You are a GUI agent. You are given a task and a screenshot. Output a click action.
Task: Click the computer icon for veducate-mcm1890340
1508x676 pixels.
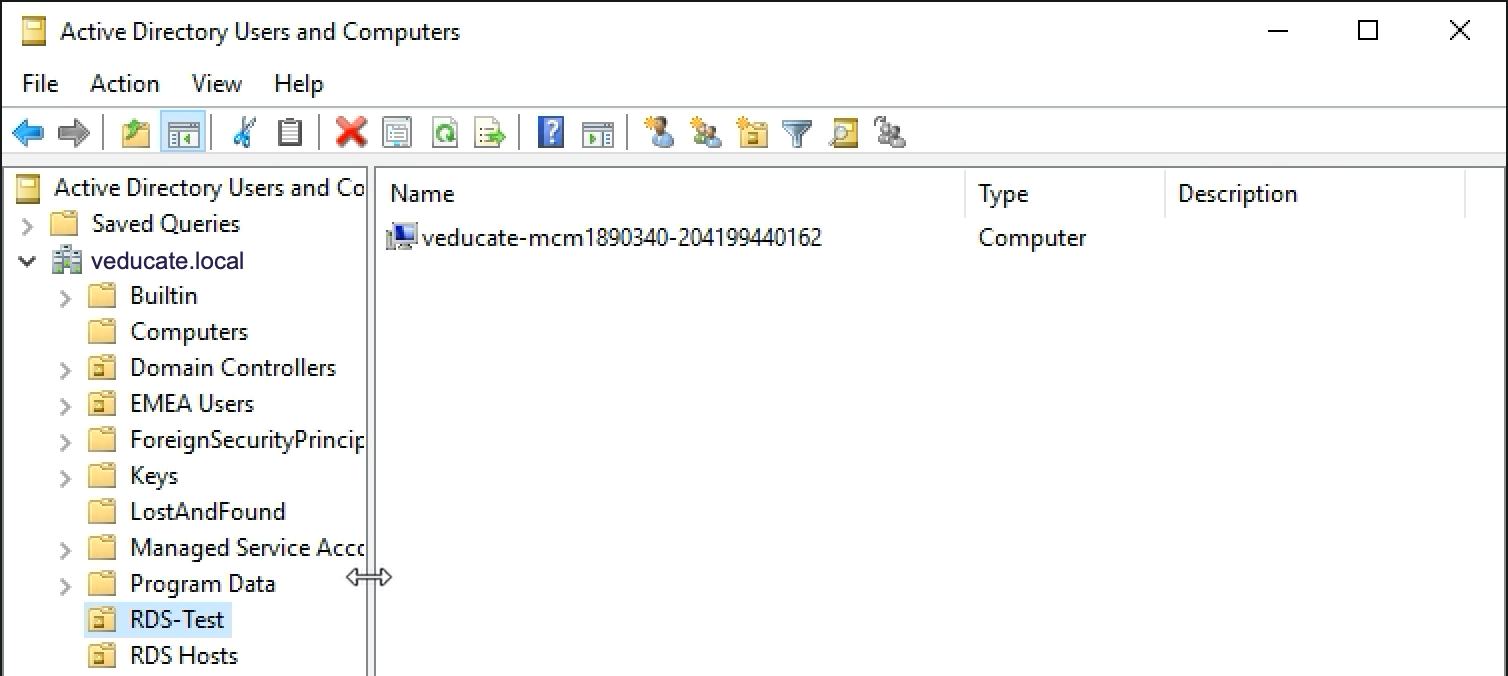(x=401, y=238)
